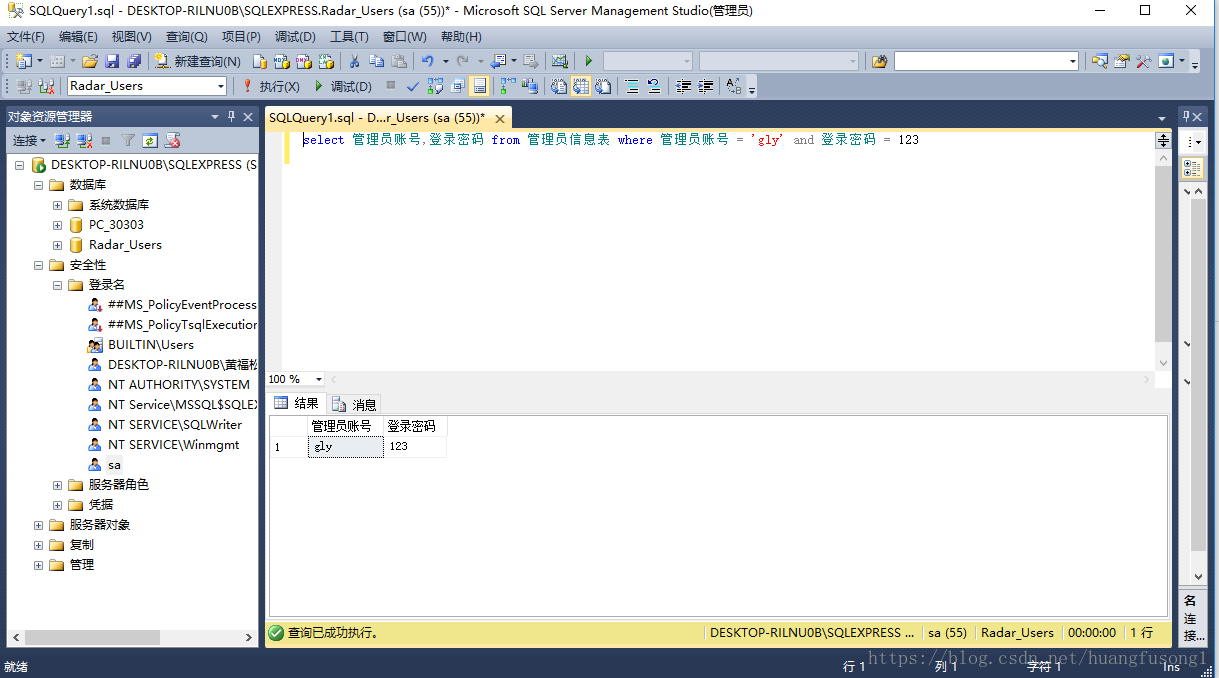Screen dimensions: 1219x678
Task: Toggle Results to Grid mode
Action: 580,86
